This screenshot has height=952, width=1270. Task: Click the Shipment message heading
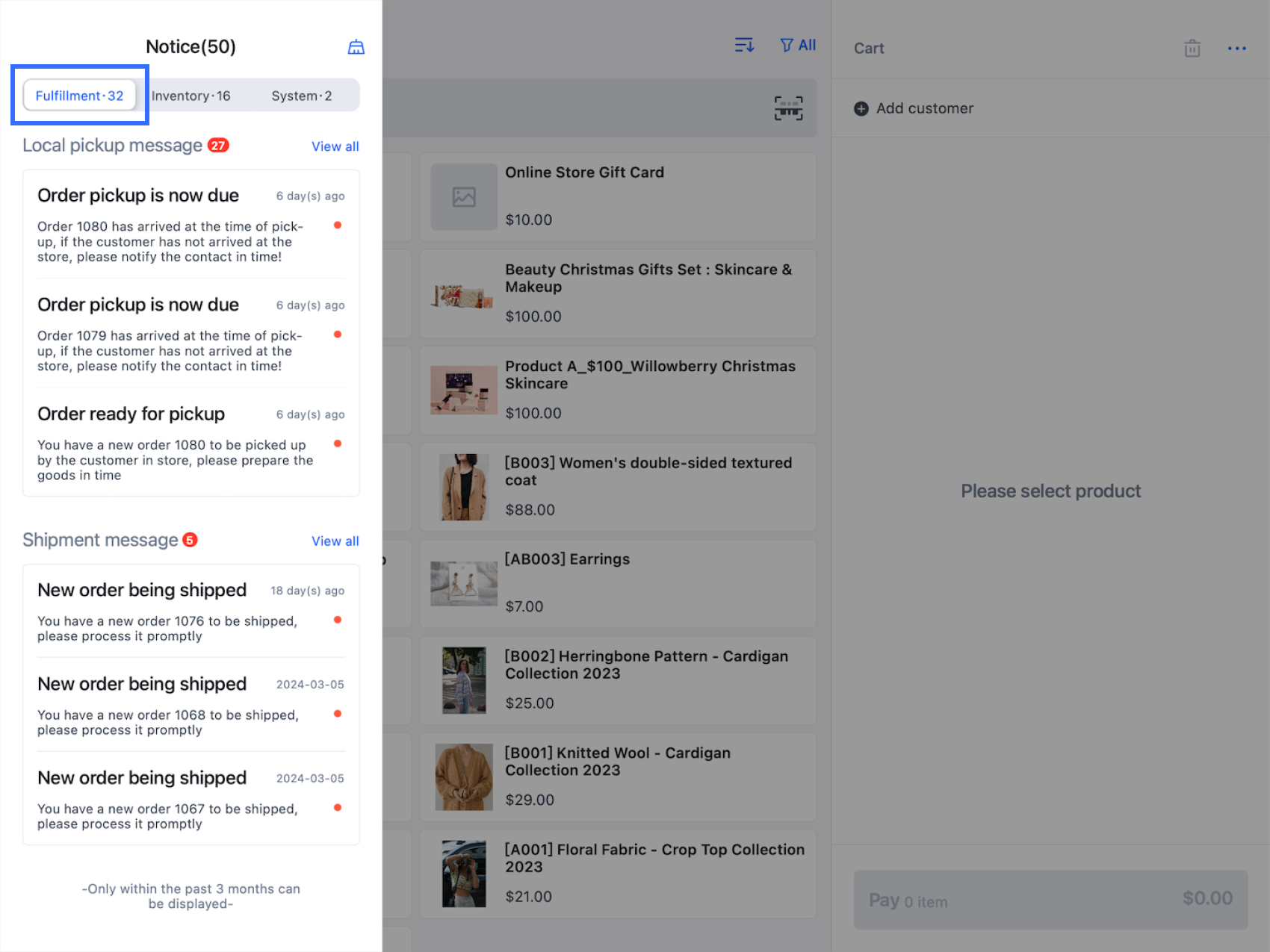pyautogui.click(x=100, y=540)
